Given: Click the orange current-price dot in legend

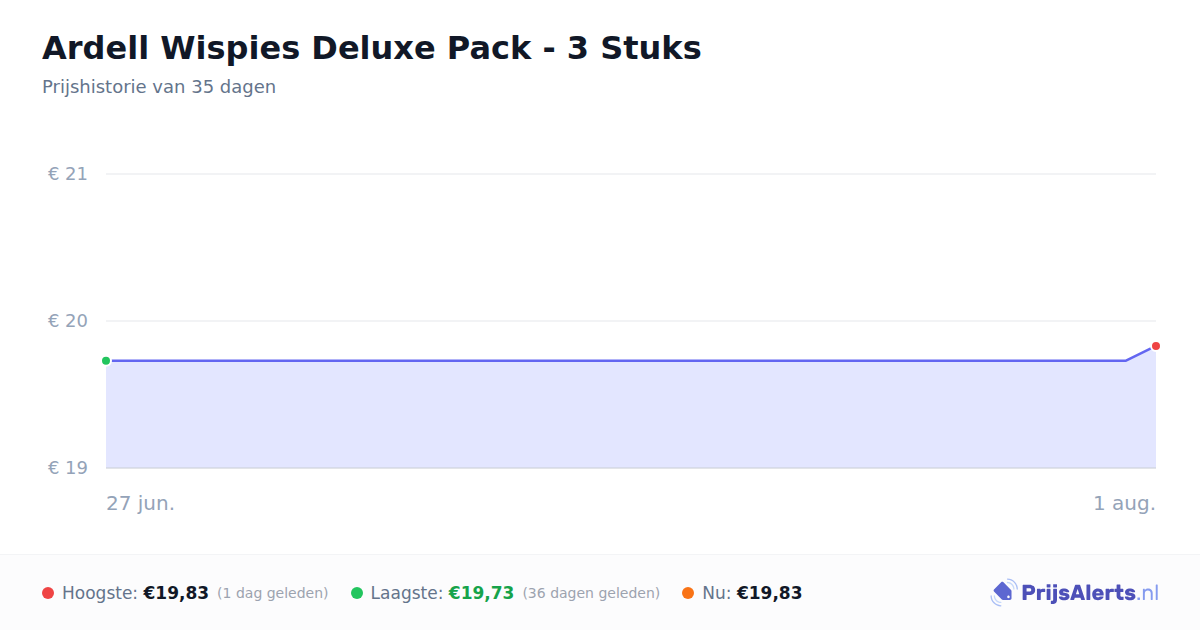Looking at the screenshot, I should pos(688,593).
